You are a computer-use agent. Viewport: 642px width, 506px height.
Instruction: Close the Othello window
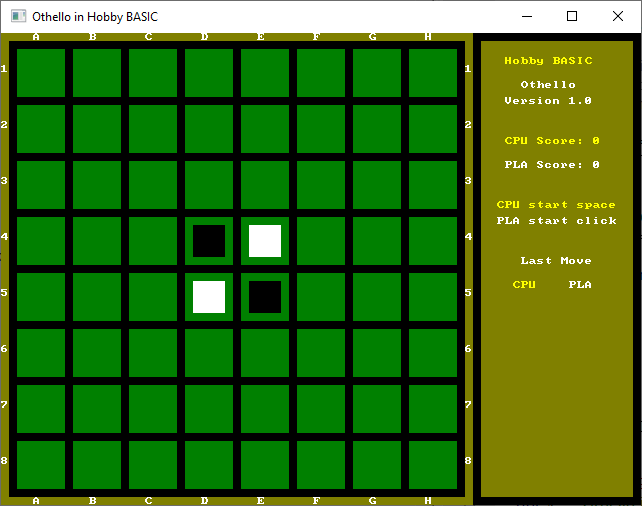point(618,16)
